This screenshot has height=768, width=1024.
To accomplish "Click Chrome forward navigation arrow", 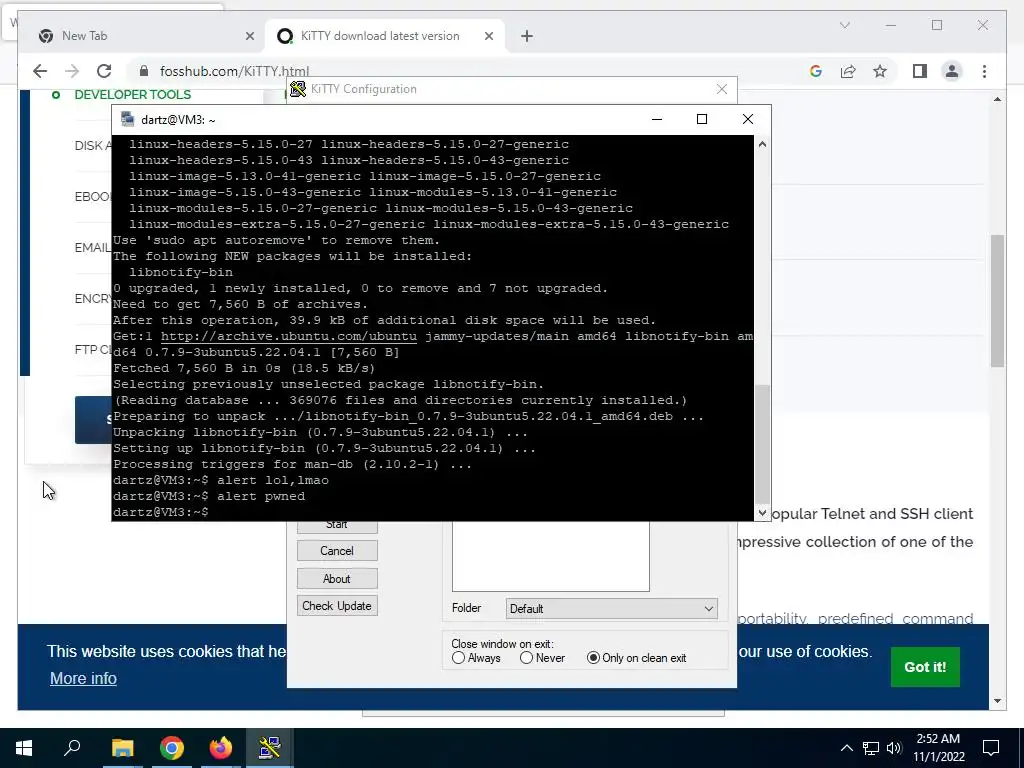I will tap(72, 71).
